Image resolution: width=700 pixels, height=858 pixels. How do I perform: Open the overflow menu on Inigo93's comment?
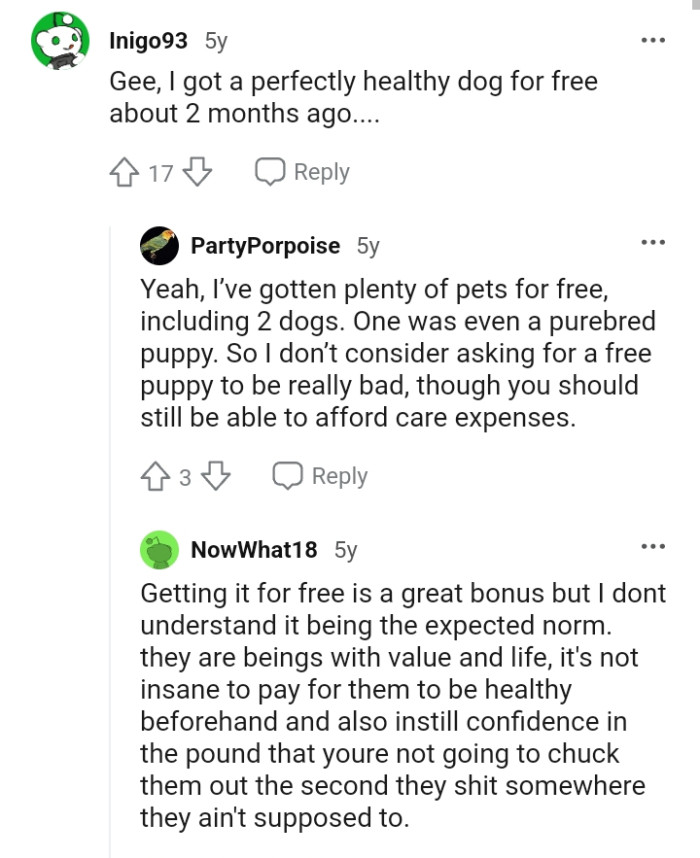coord(652,38)
